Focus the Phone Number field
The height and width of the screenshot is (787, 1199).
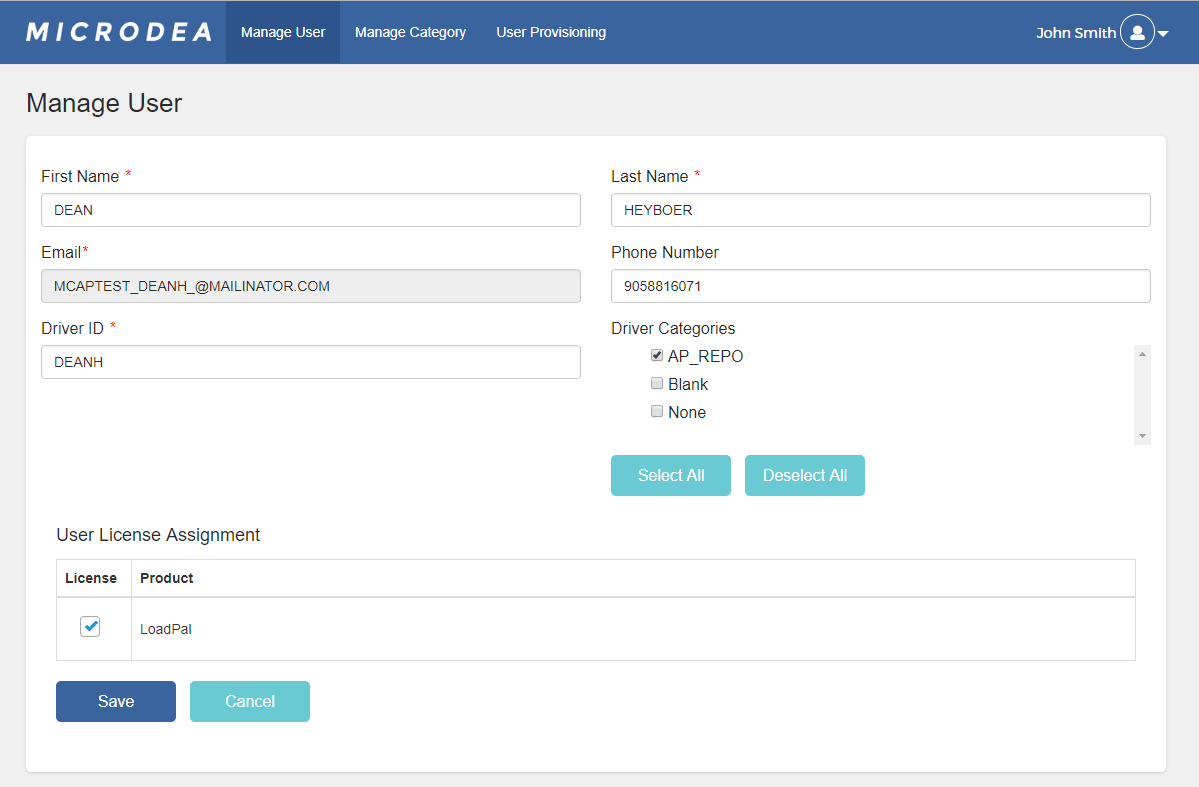click(x=880, y=286)
